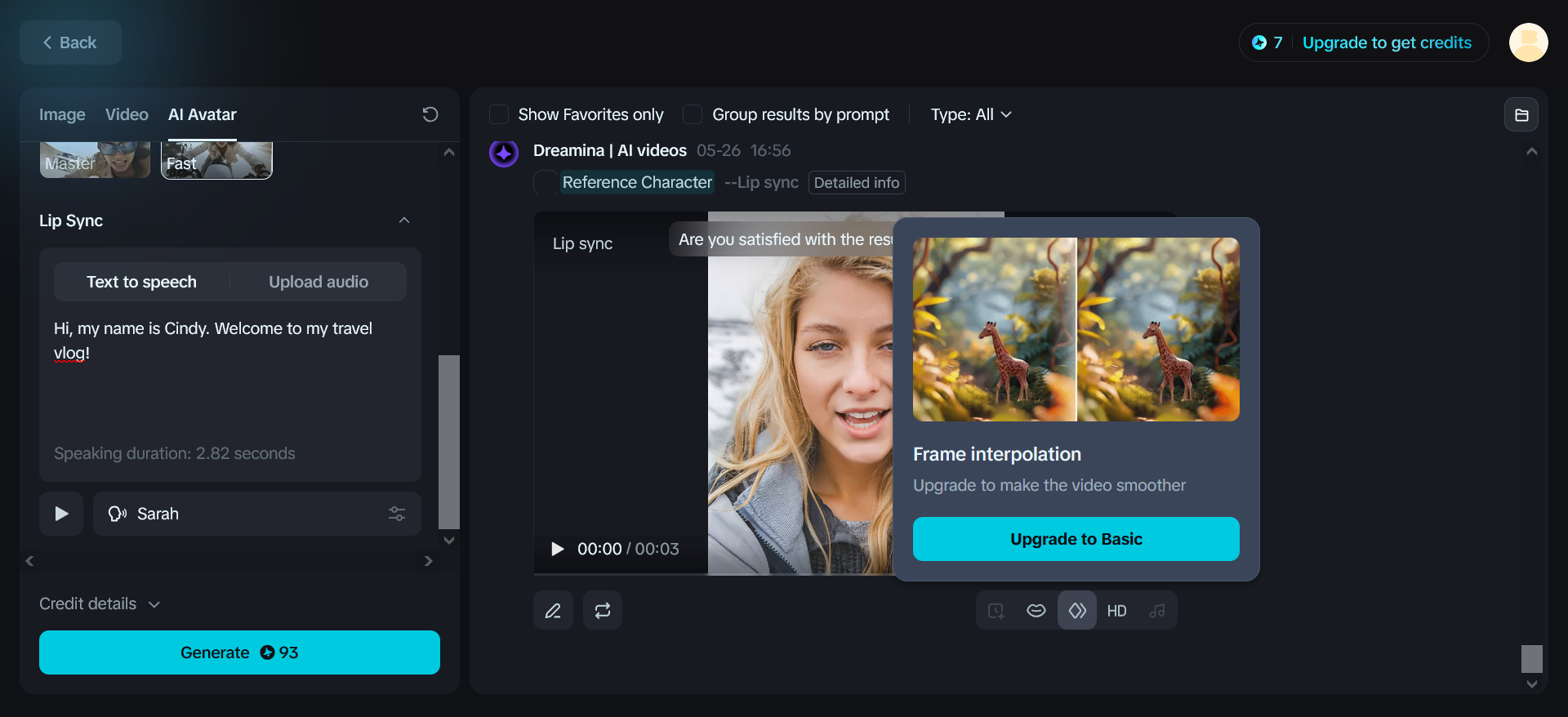Click the edit pencil icon below the video
This screenshot has height=717, width=1568.
click(553, 611)
